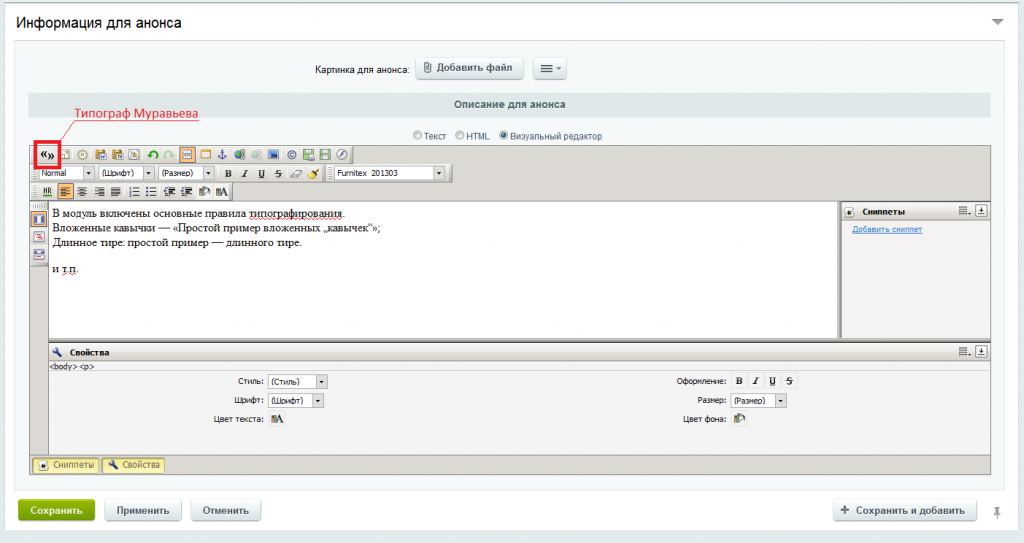Click the Muravyov typograph «» icon
This screenshot has width=1024, height=543.
pyautogui.click(x=47, y=154)
